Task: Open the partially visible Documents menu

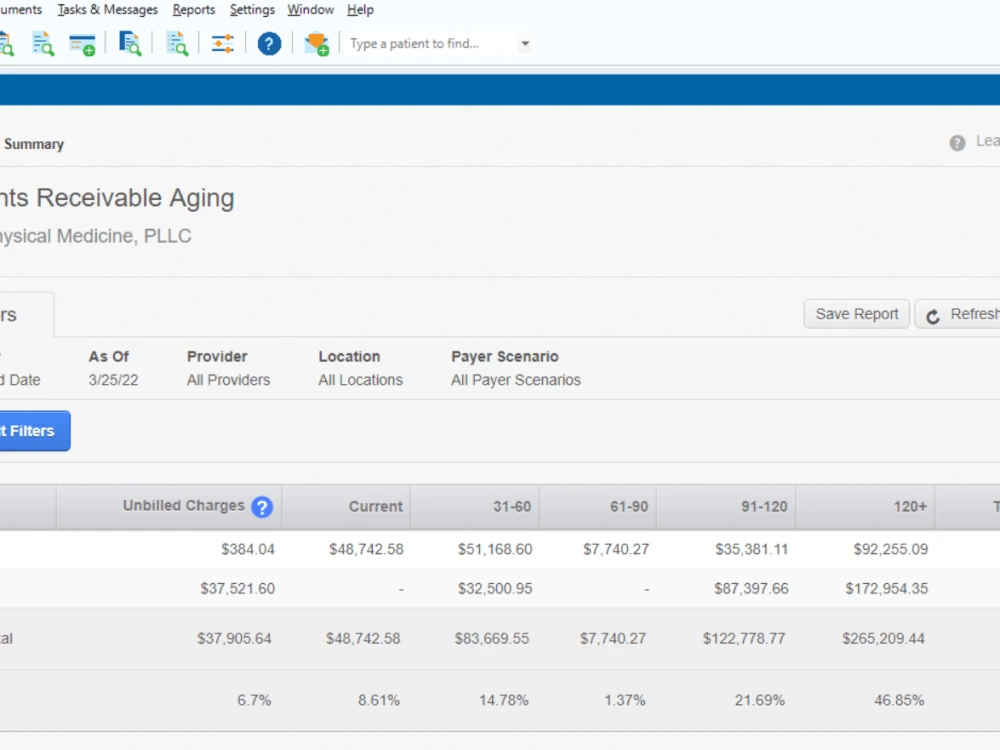Action: pyautogui.click(x=21, y=10)
